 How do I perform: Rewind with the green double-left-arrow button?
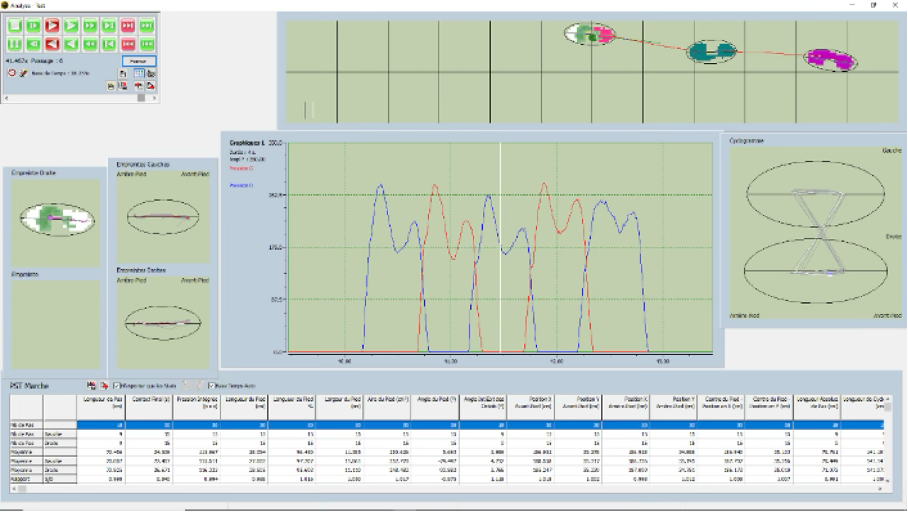(90, 44)
